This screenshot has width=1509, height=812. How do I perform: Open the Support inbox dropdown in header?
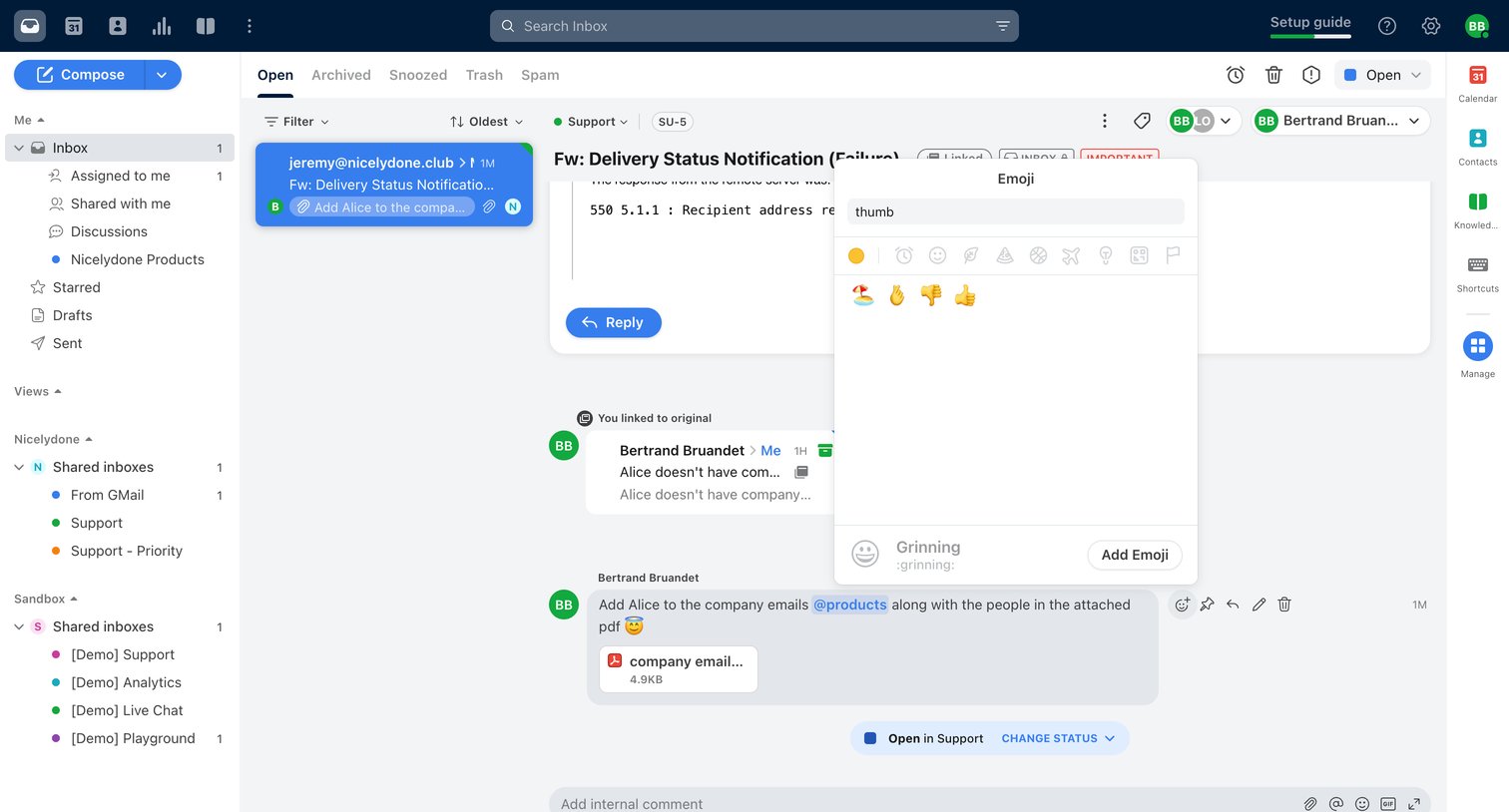591,122
